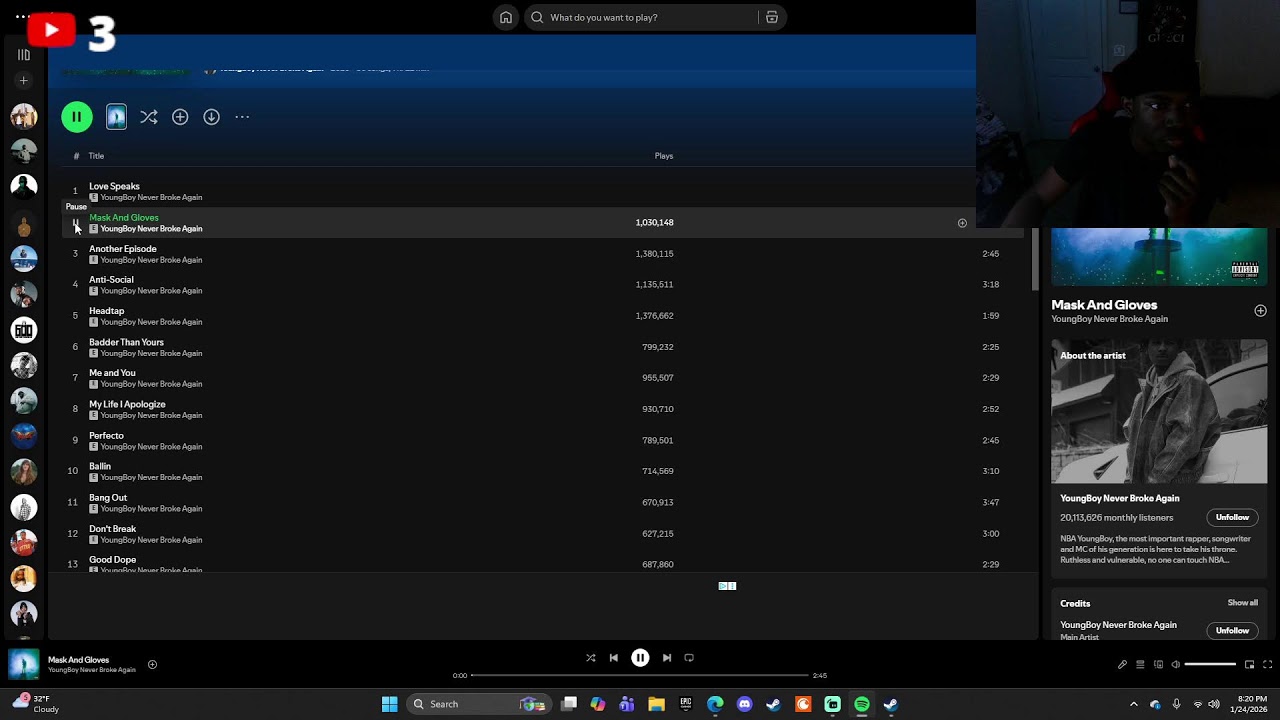Sort the track list by Plays column
The image size is (1280, 720).
click(x=664, y=156)
